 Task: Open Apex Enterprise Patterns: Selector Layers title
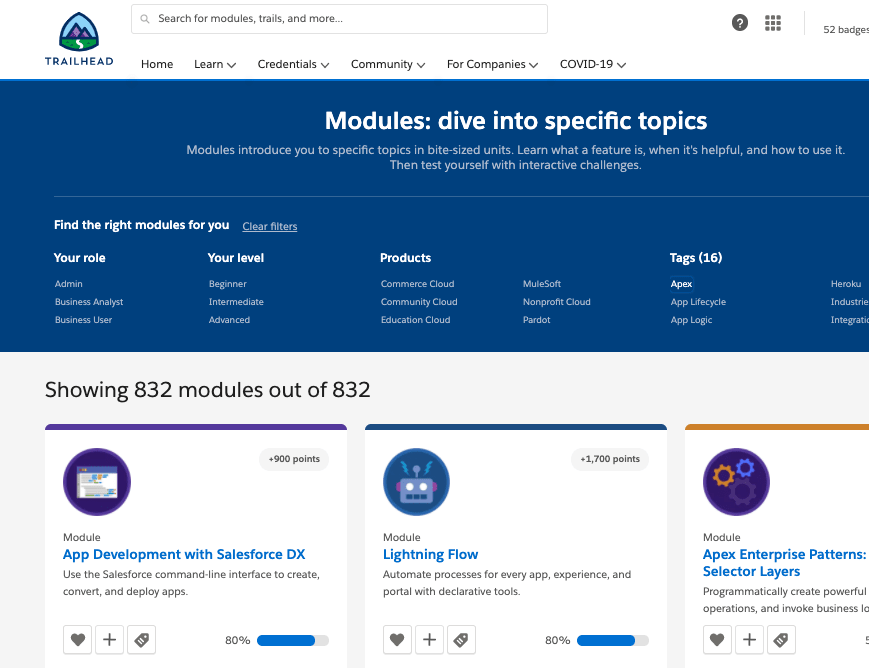pos(785,563)
